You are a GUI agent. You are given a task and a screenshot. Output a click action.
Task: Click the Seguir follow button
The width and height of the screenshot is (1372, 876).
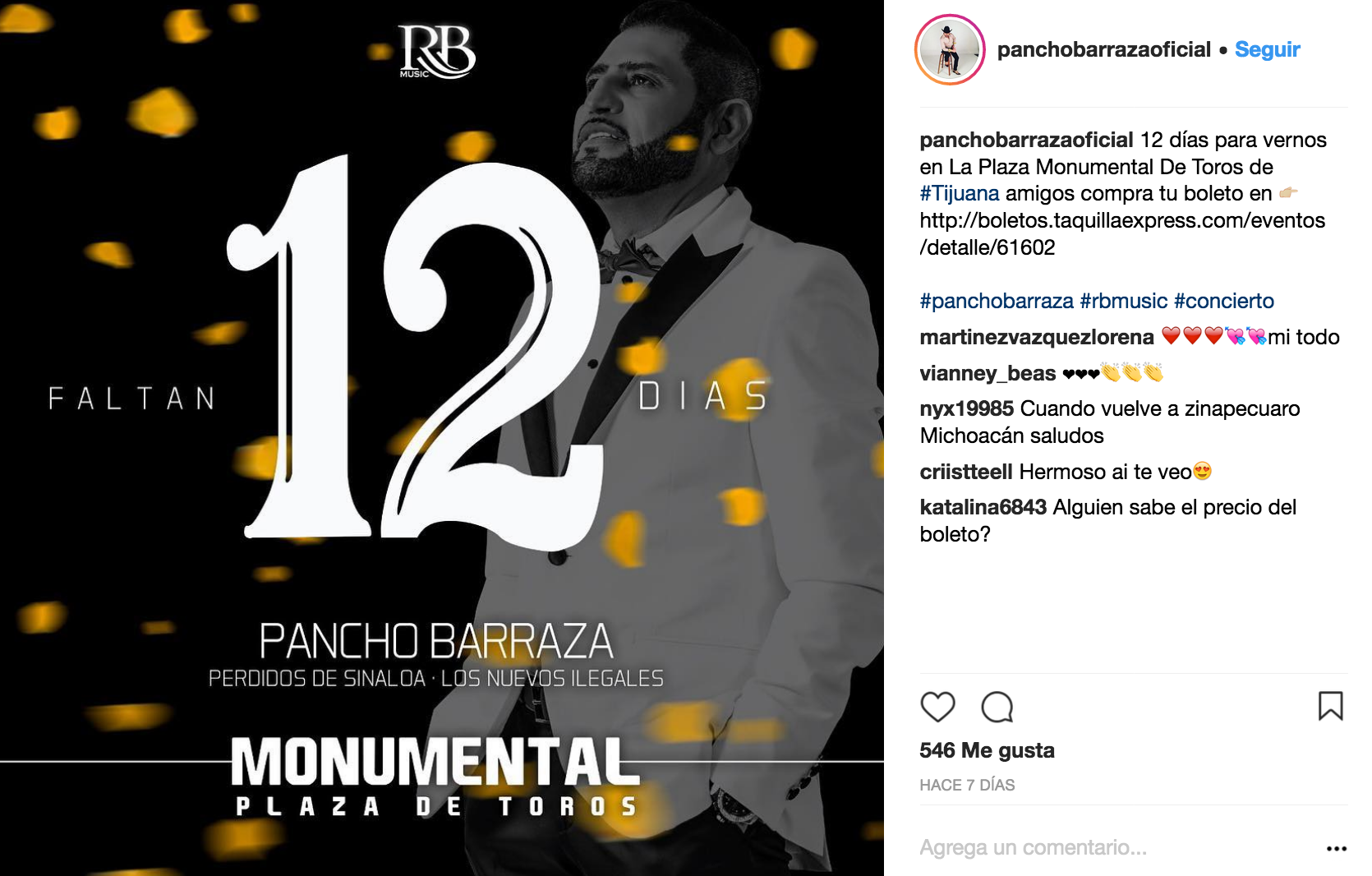coord(1267,49)
